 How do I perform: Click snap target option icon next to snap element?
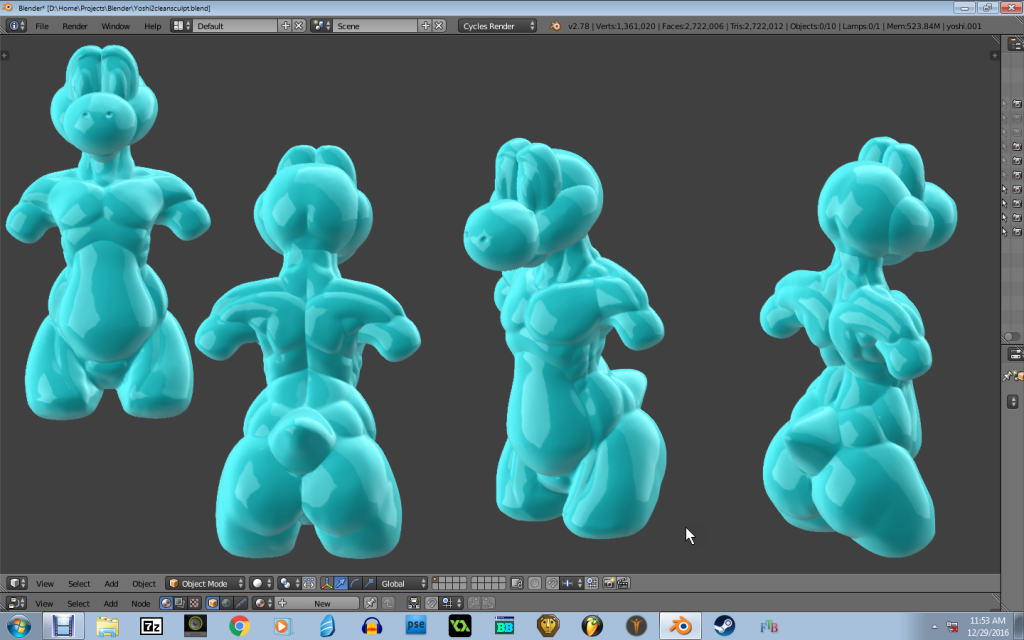[592, 583]
